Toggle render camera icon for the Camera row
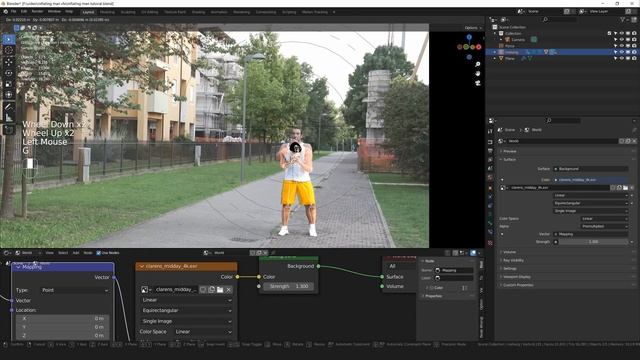This screenshot has height=360, width=640. click(x=634, y=40)
